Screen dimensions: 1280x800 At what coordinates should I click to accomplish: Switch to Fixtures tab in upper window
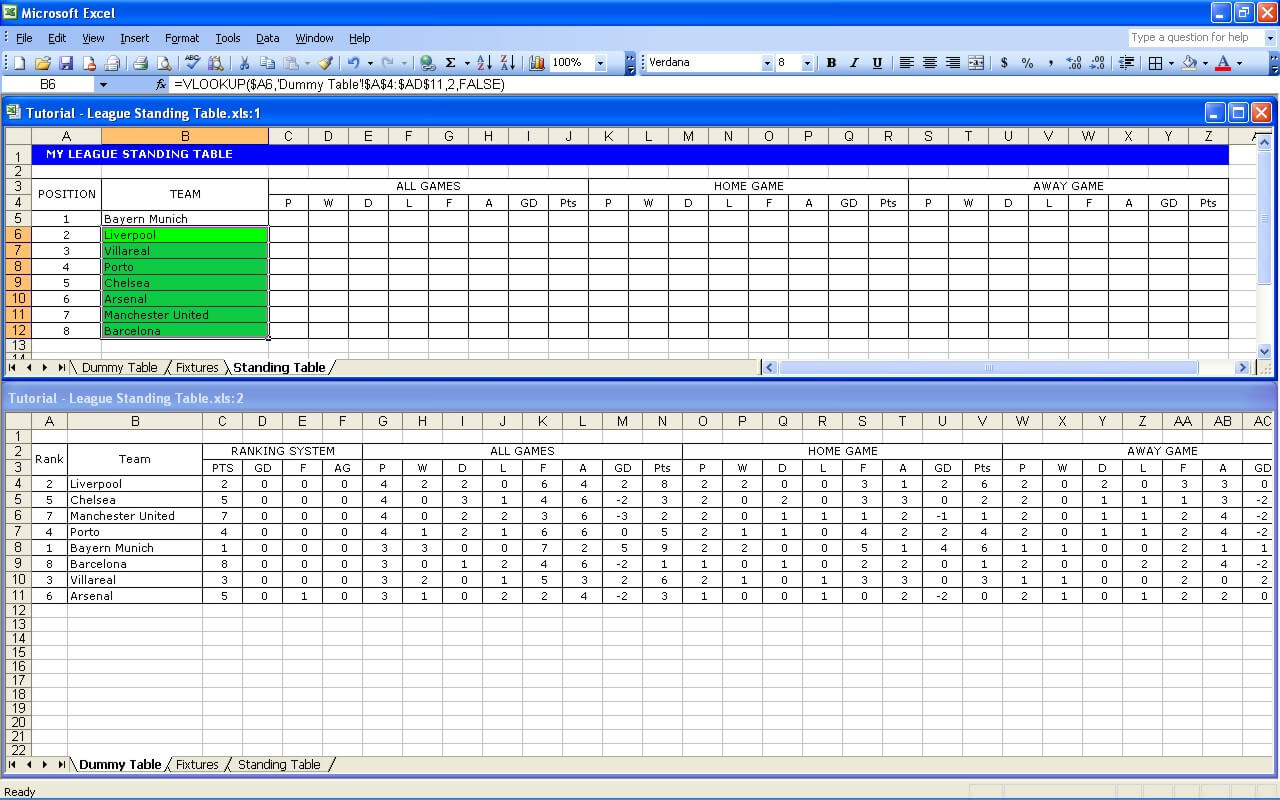tap(197, 368)
